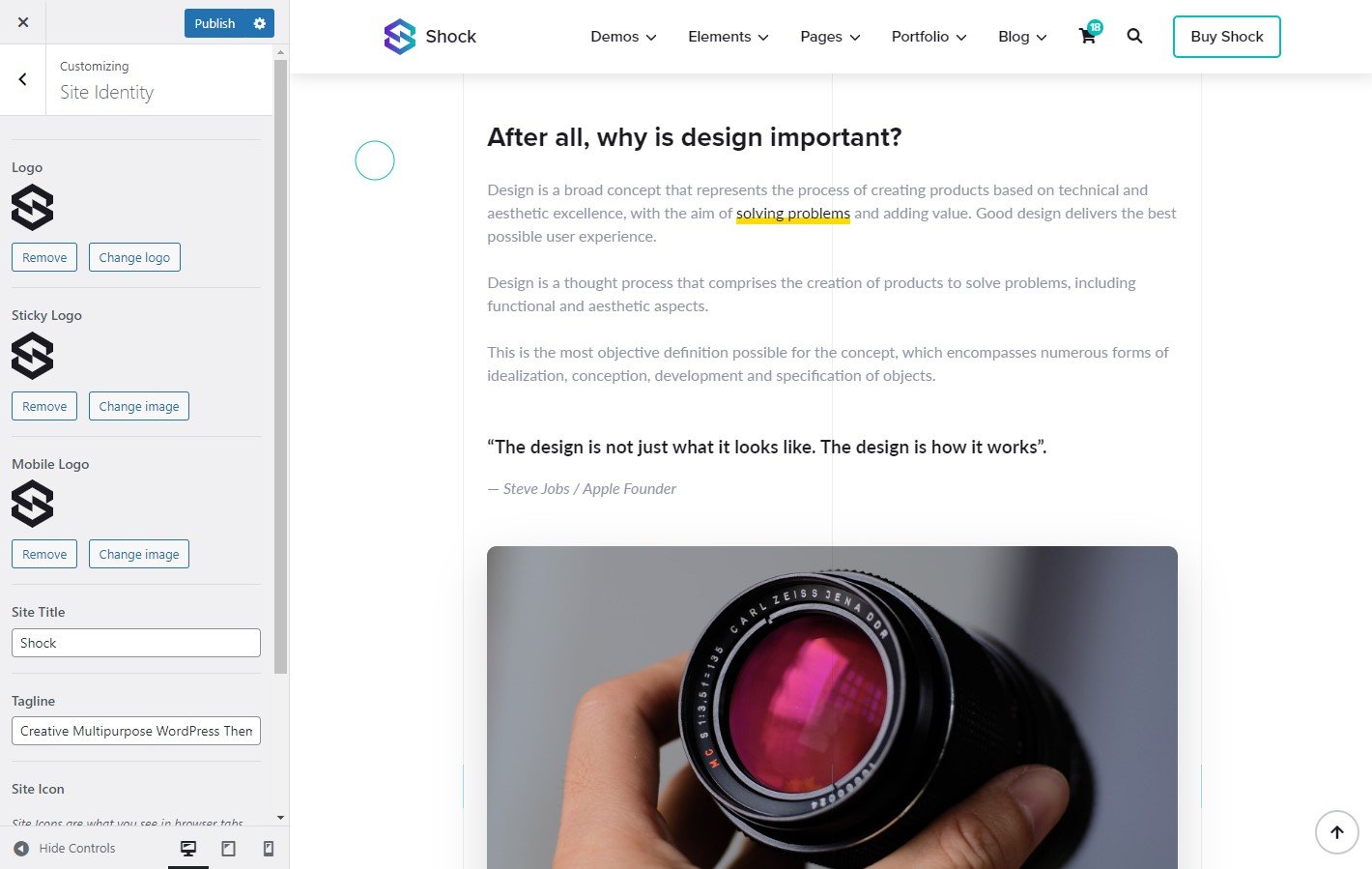Open the Pages dropdown menu
Image resolution: width=1372 pixels, height=869 pixels.
point(830,37)
